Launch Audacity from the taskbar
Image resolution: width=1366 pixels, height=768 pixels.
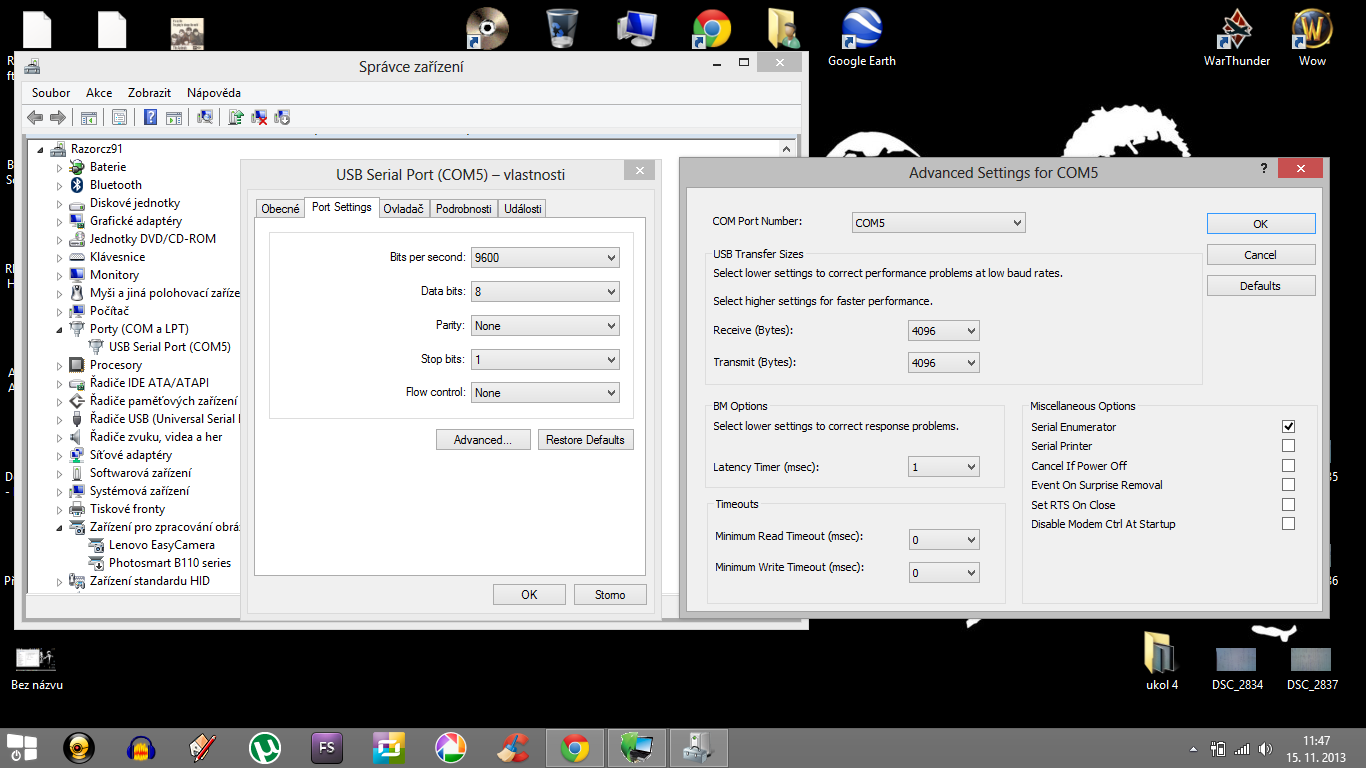tap(141, 748)
